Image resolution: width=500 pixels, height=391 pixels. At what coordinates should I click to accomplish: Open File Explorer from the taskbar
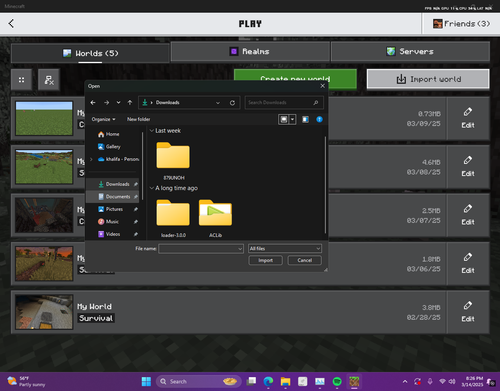point(285,381)
